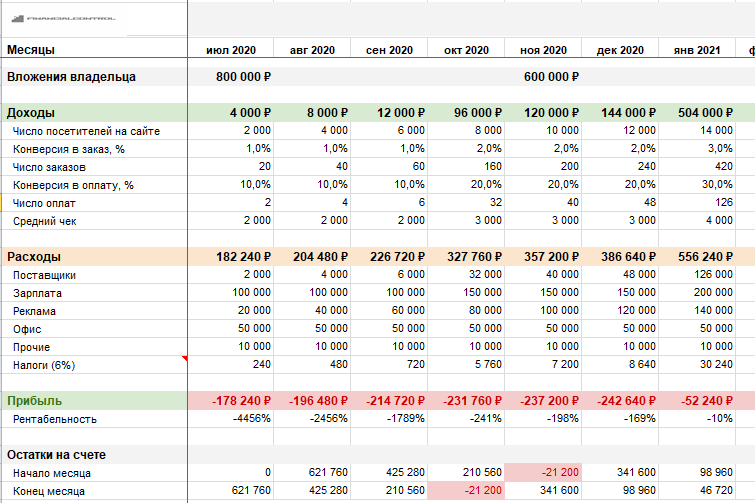
Task: Click the 'Реклама' row label
Action: point(34,311)
